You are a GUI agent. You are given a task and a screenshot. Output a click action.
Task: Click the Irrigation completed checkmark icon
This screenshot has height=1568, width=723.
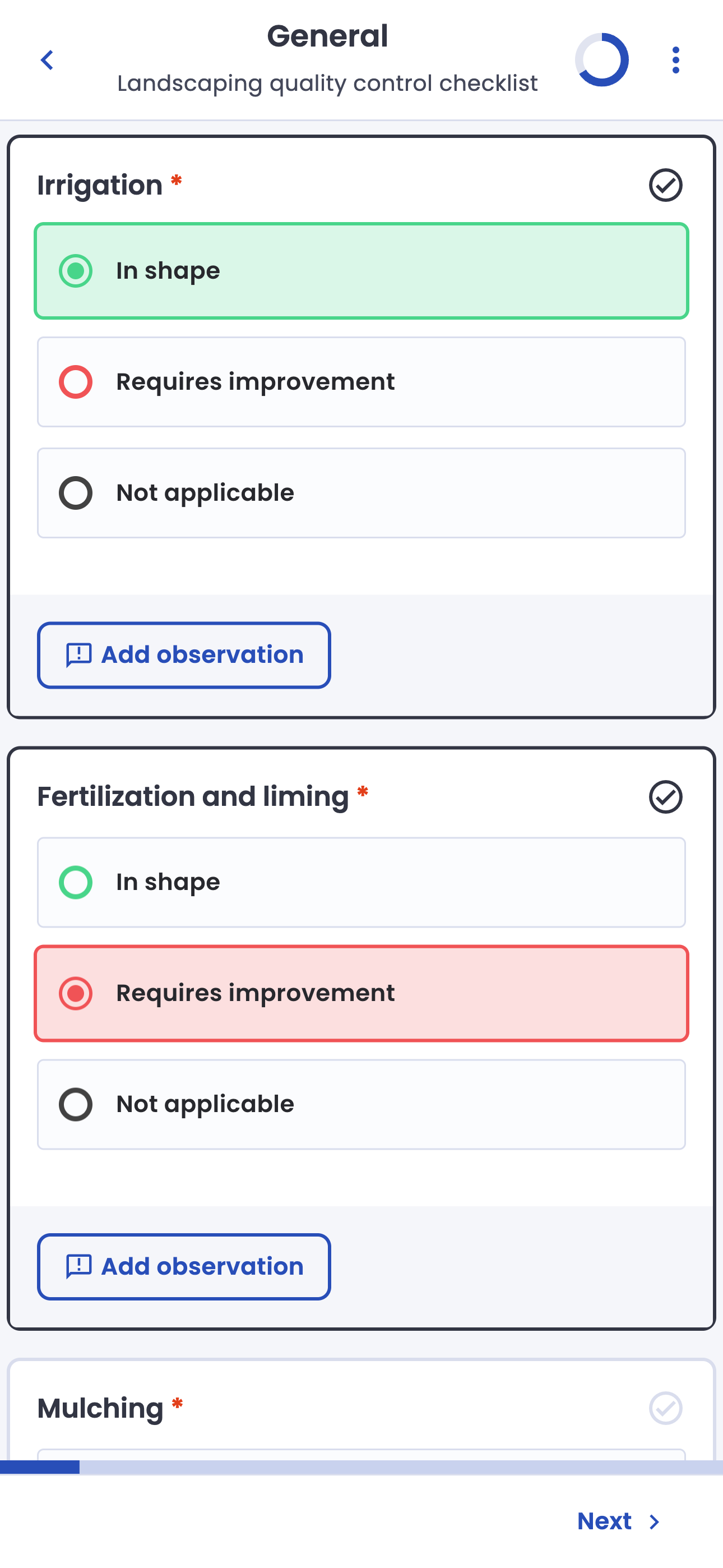click(x=665, y=185)
